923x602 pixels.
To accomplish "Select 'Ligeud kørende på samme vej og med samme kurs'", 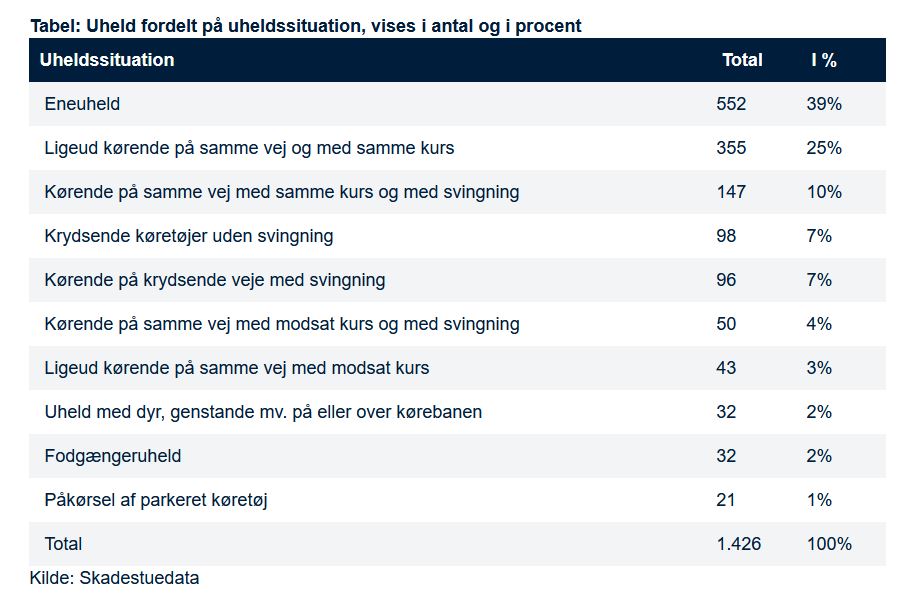I will point(249,148).
